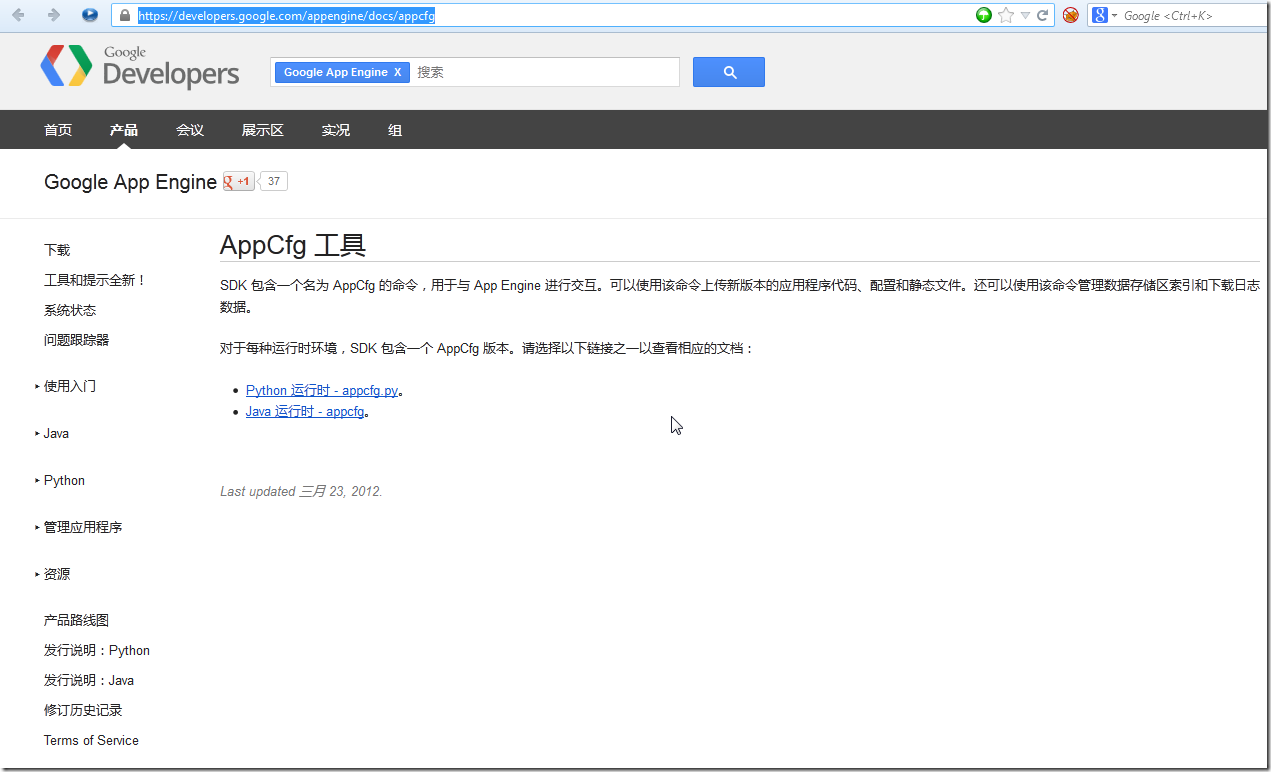Click the Last updated 三月 23, 2012 text
Viewport: 1271px width, 772px height.
tap(301, 491)
